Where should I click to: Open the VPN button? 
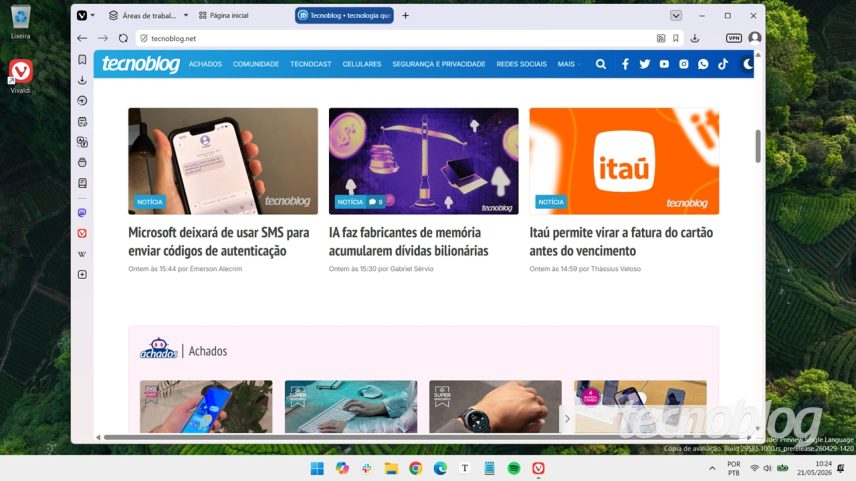[733, 38]
